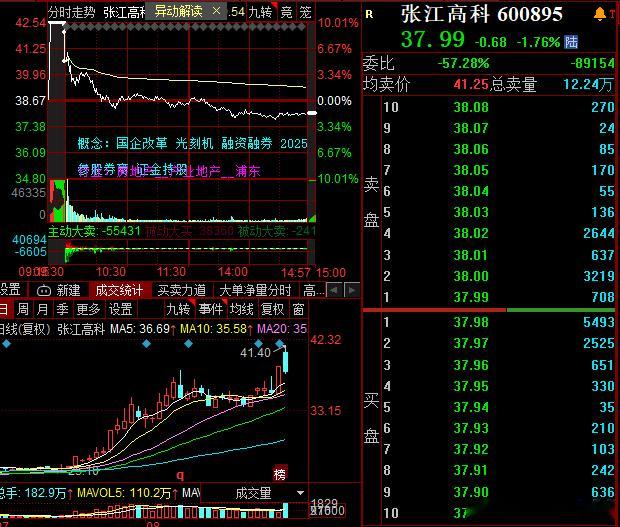Click sell level 10 price 38.08
Viewport: 620px width, 527px height.
pos(471,107)
